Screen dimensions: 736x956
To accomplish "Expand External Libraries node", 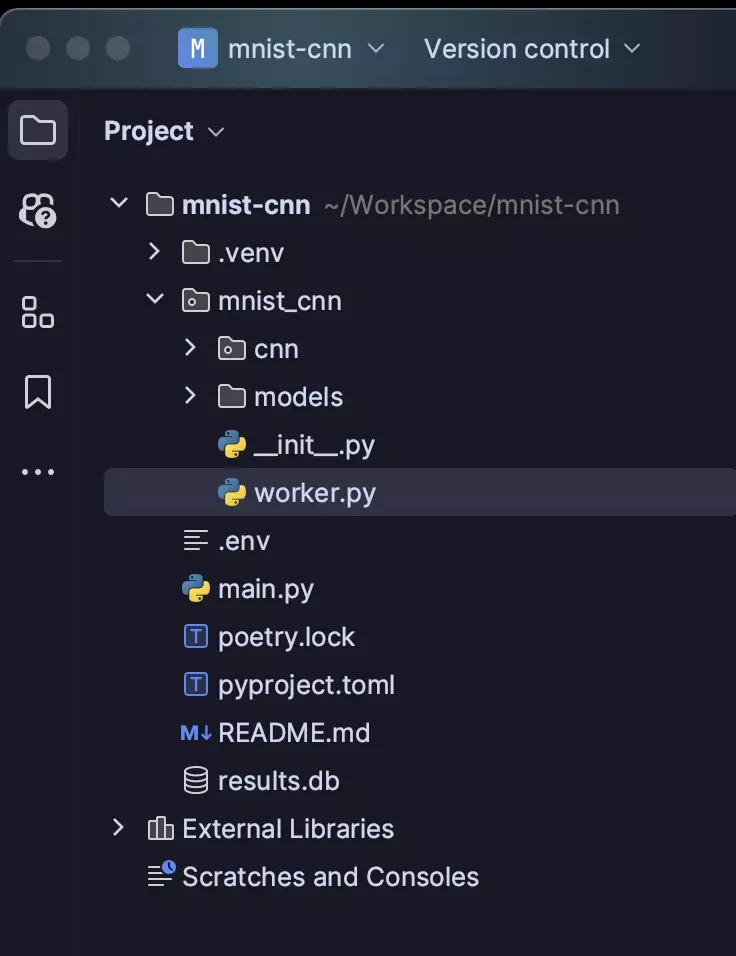I will pyautogui.click(x=118, y=827).
